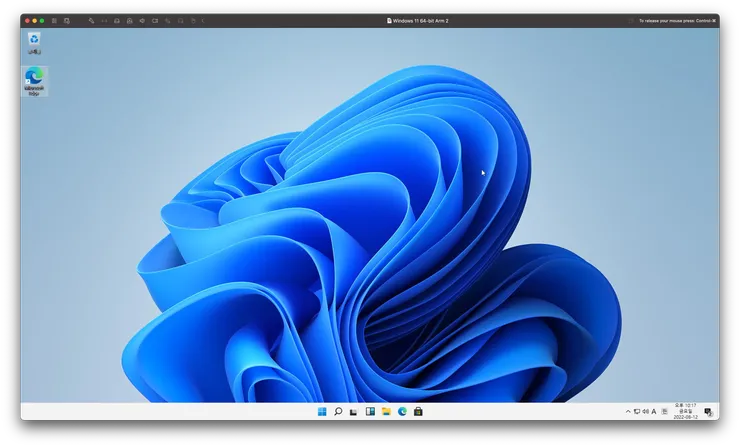The height and width of the screenshot is (447, 740).
Task: Click the network adapter arrows icon
Action: point(104,21)
